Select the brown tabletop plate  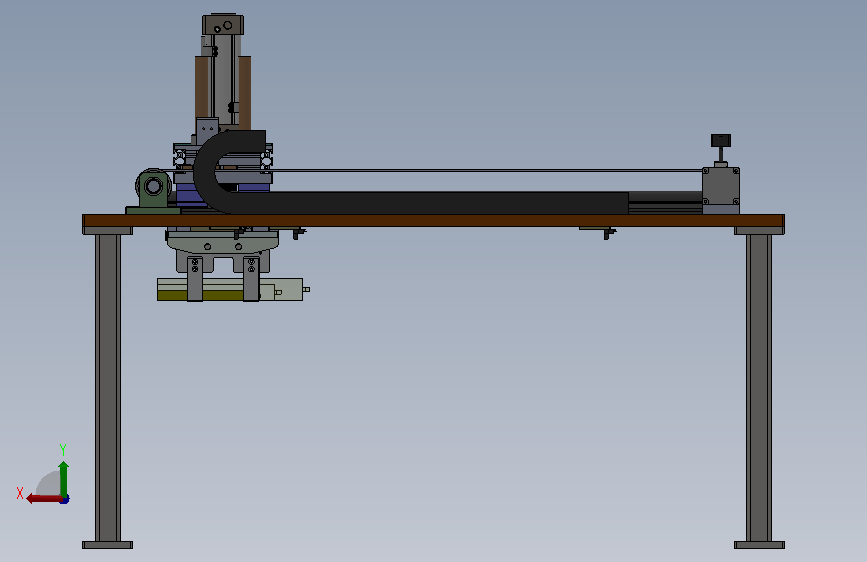tap(434, 221)
